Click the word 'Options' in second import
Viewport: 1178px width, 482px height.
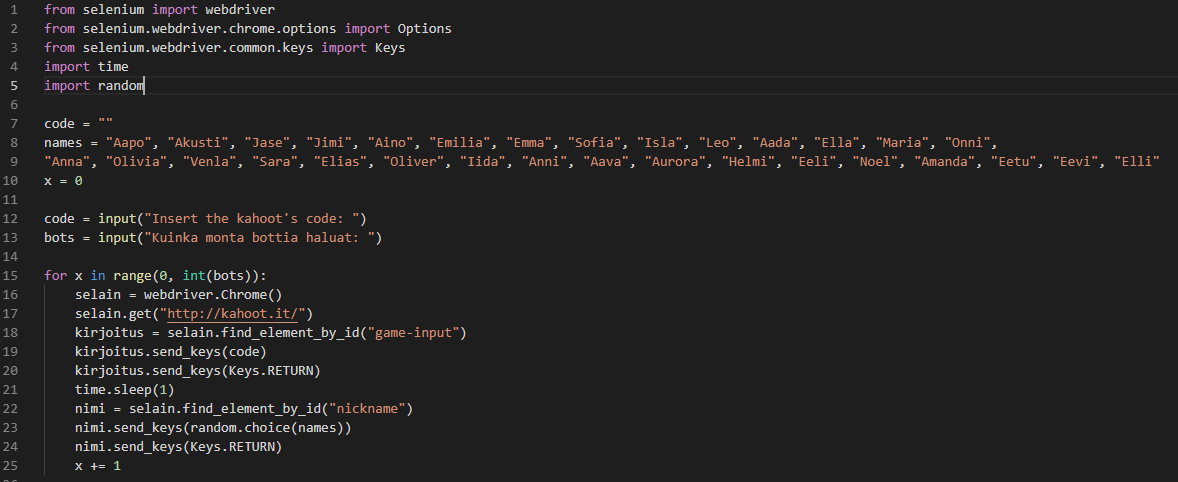click(424, 28)
